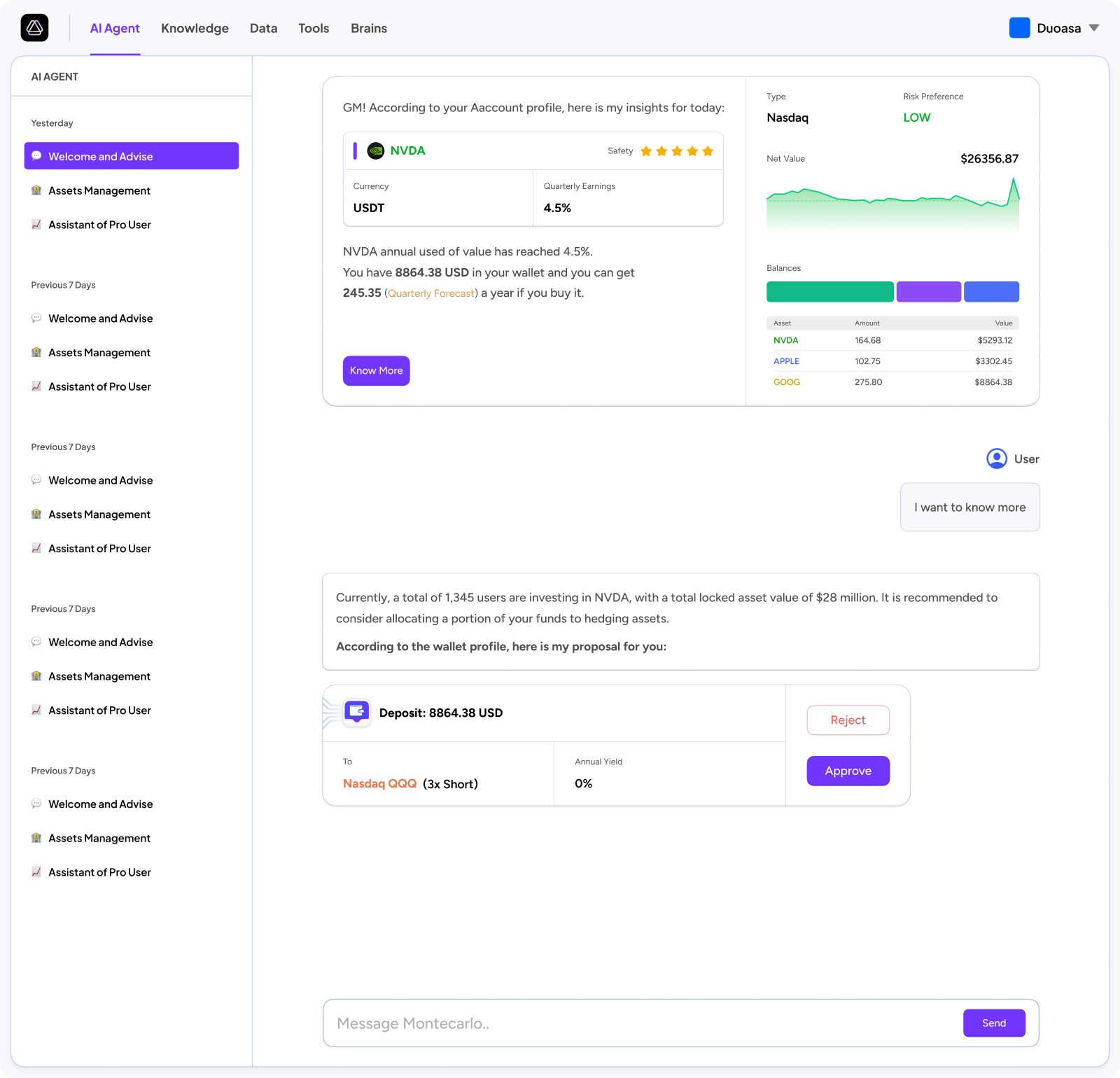Screen dimensions: 1120x1078
Task: Open the Duoasa account dropdown arrow
Action: (x=1094, y=28)
